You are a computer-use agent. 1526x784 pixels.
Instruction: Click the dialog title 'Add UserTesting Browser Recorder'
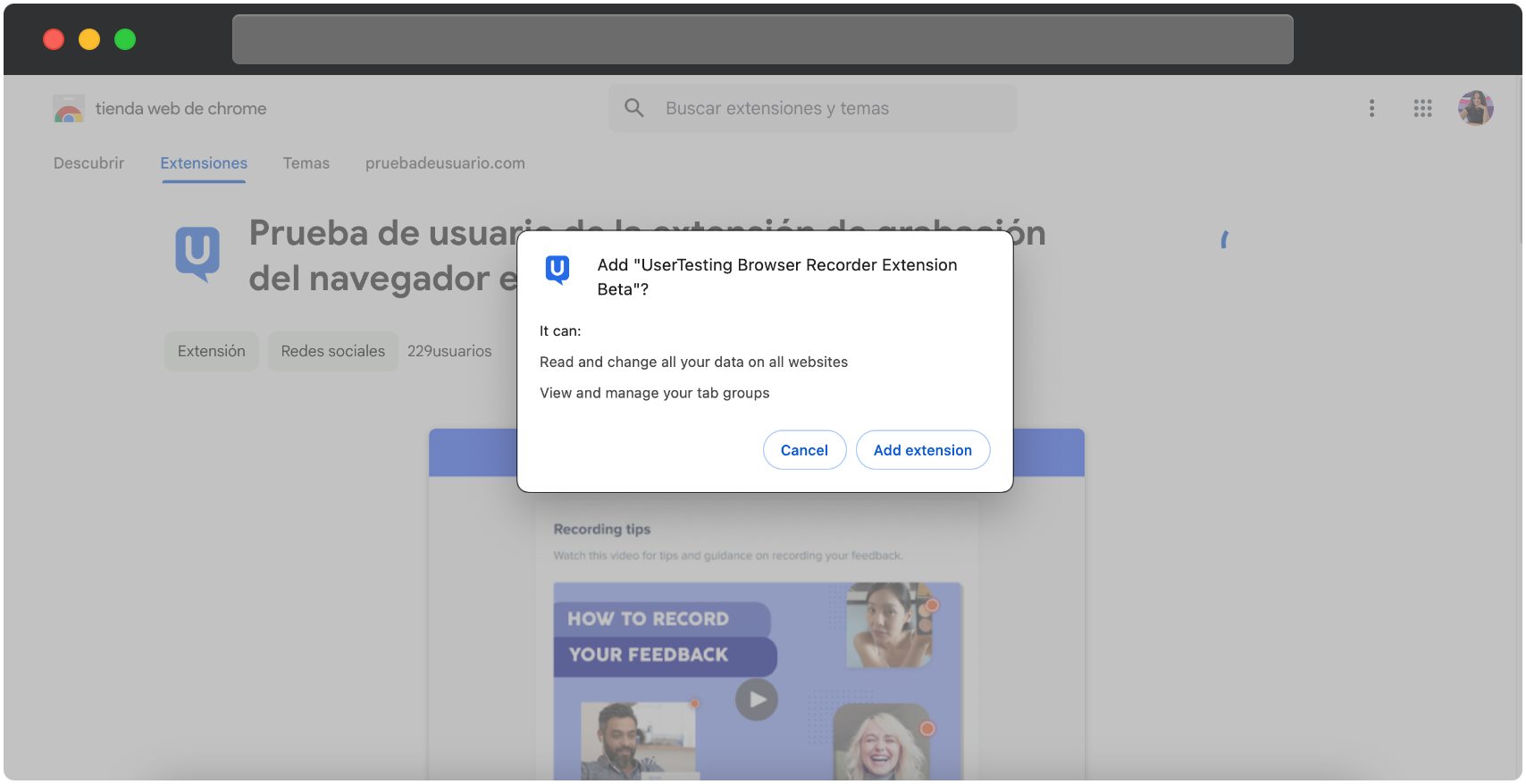tap(777, 277)
